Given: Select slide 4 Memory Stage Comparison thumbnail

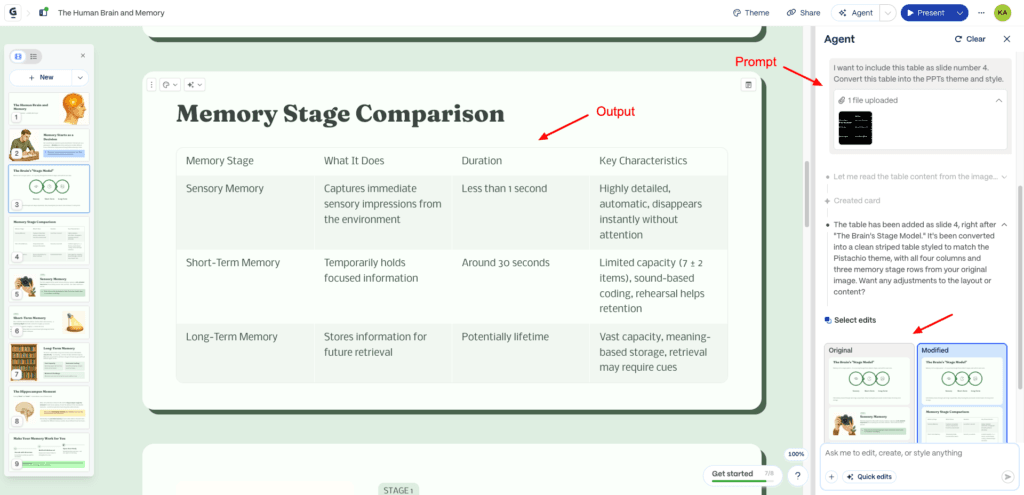Looking at the screenshot, I should [x=49, y=240].
